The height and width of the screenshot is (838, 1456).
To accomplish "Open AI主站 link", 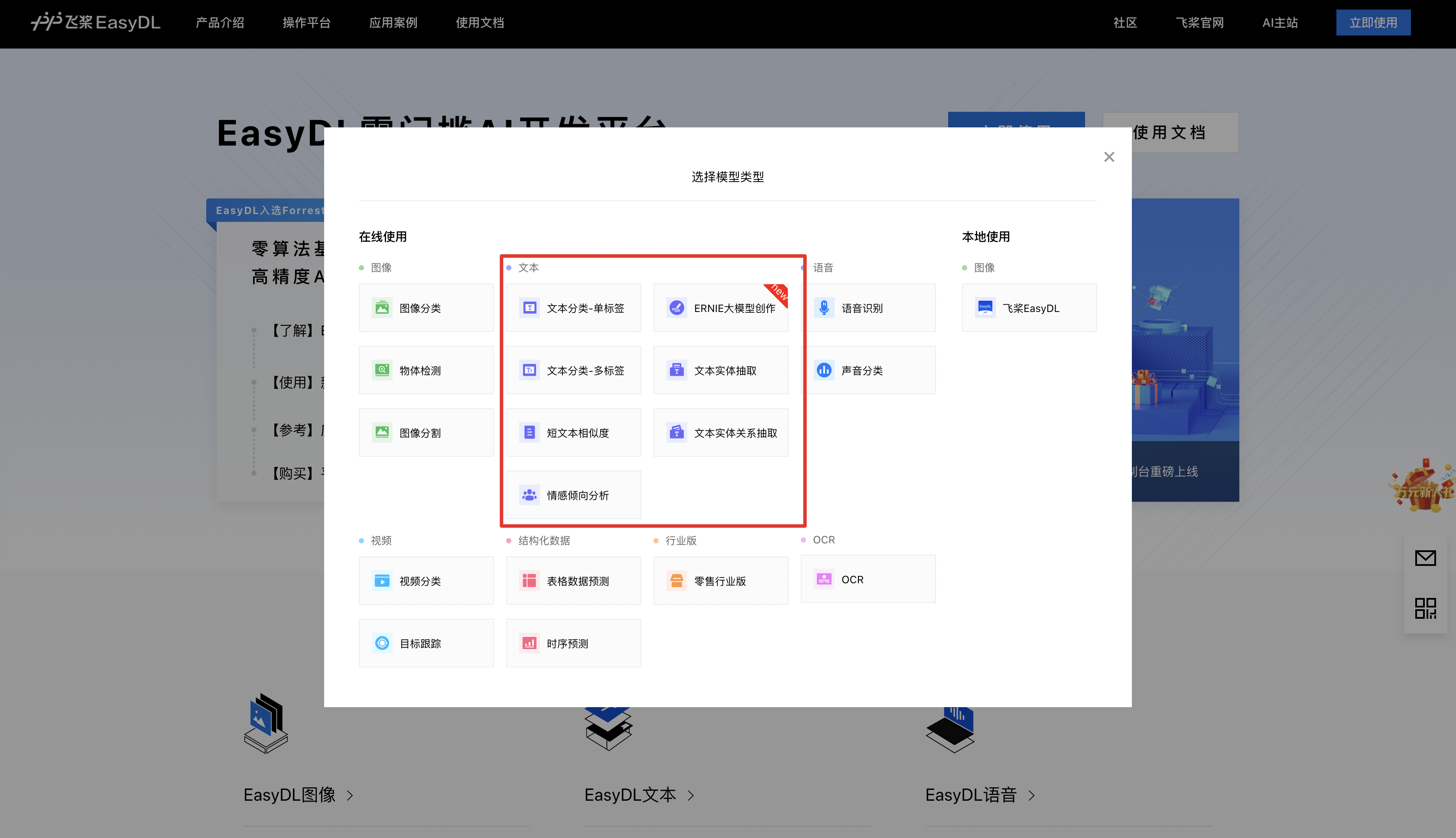I will point(1280,23).
